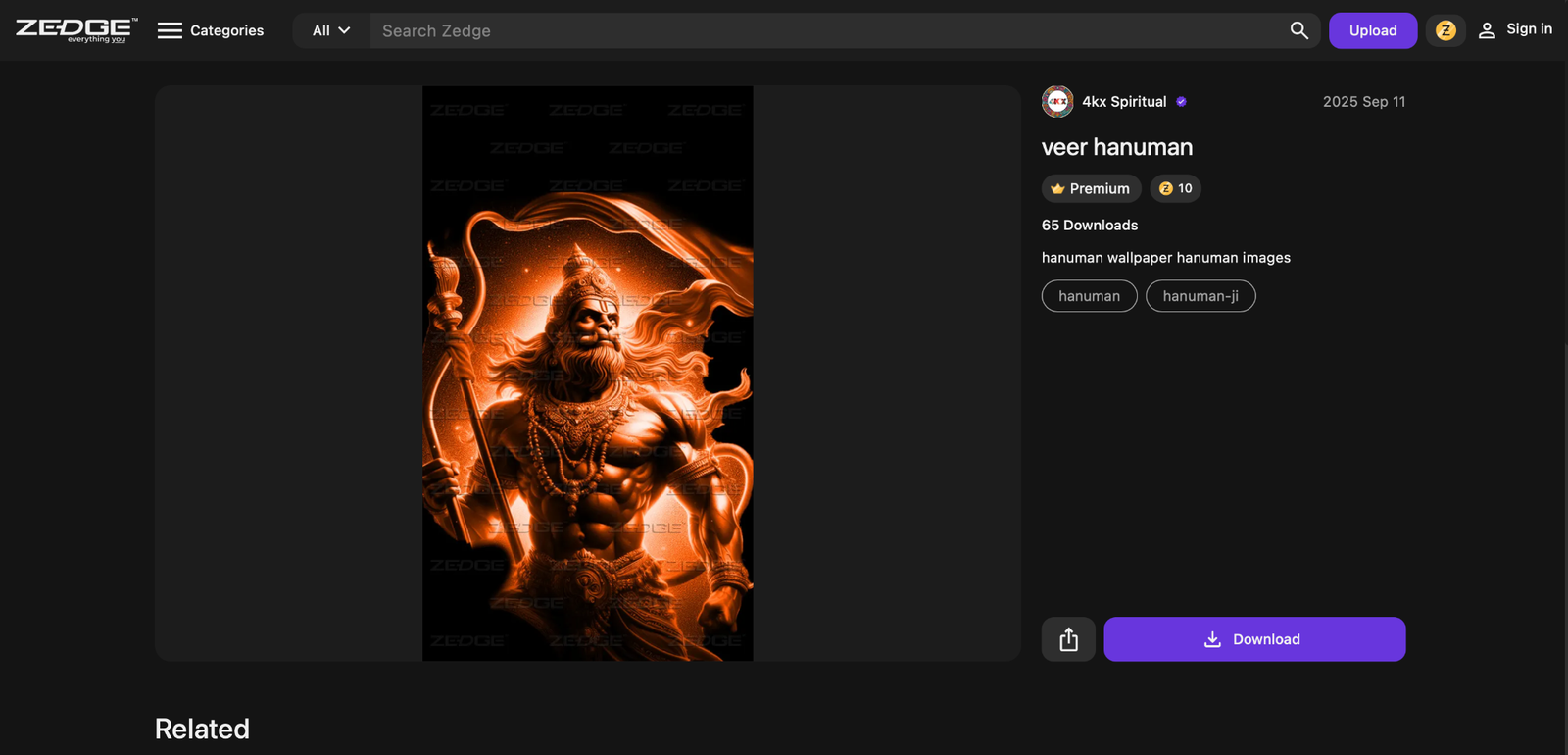Click the Premium crown badge
The image size is (1568, 755).
(1091, 188)
